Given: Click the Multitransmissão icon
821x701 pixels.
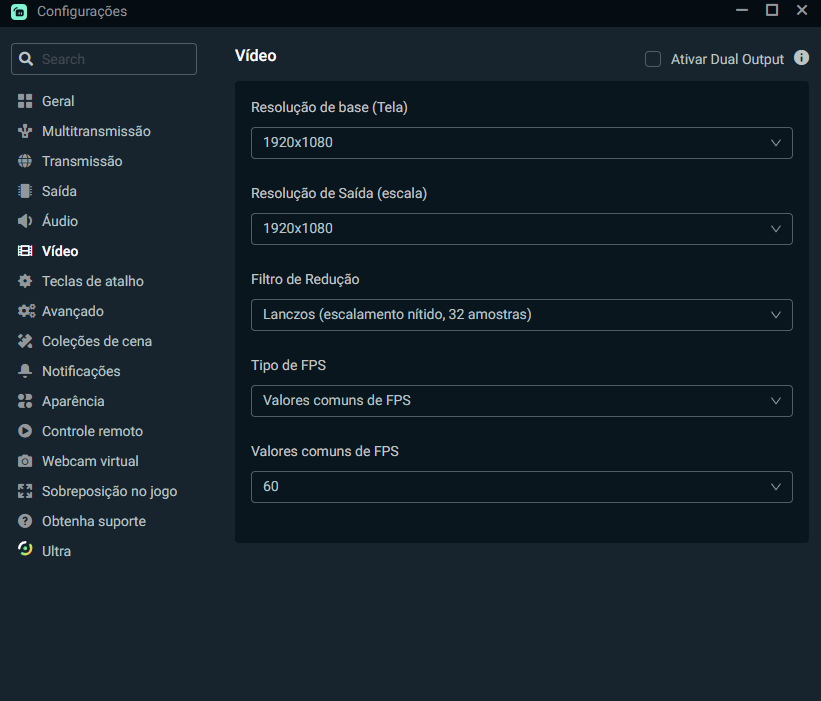Looking at the screenshot, I should tap(25, 131).
